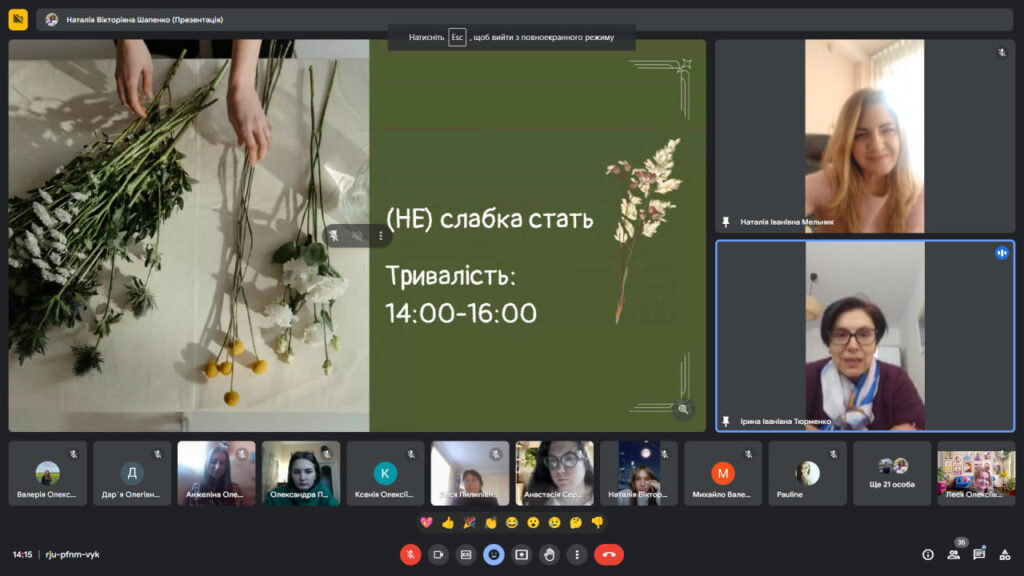Send the thumbs down reaction
The height and width of the screenshot is (576, 1024).
tap(597, 522)
